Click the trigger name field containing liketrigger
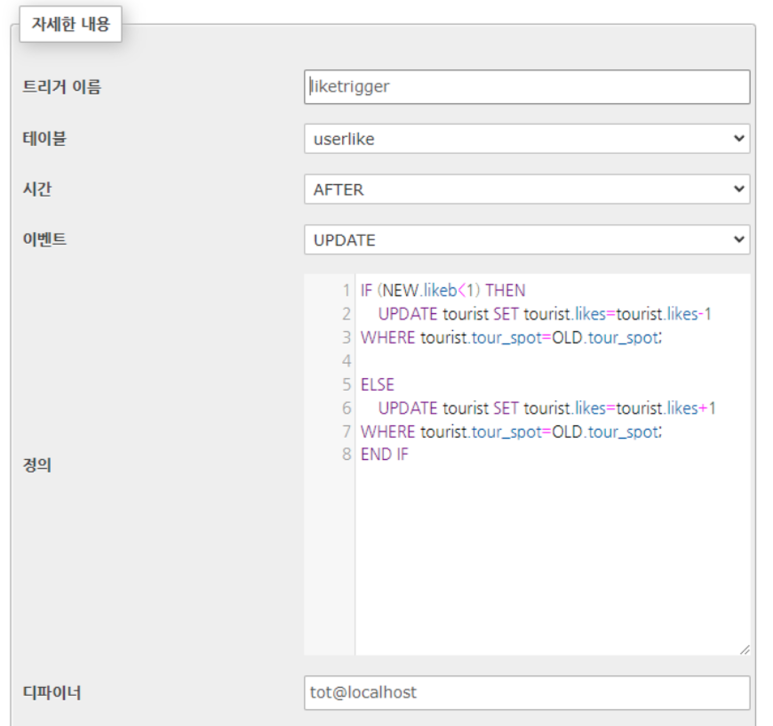 tap(527, 87)
